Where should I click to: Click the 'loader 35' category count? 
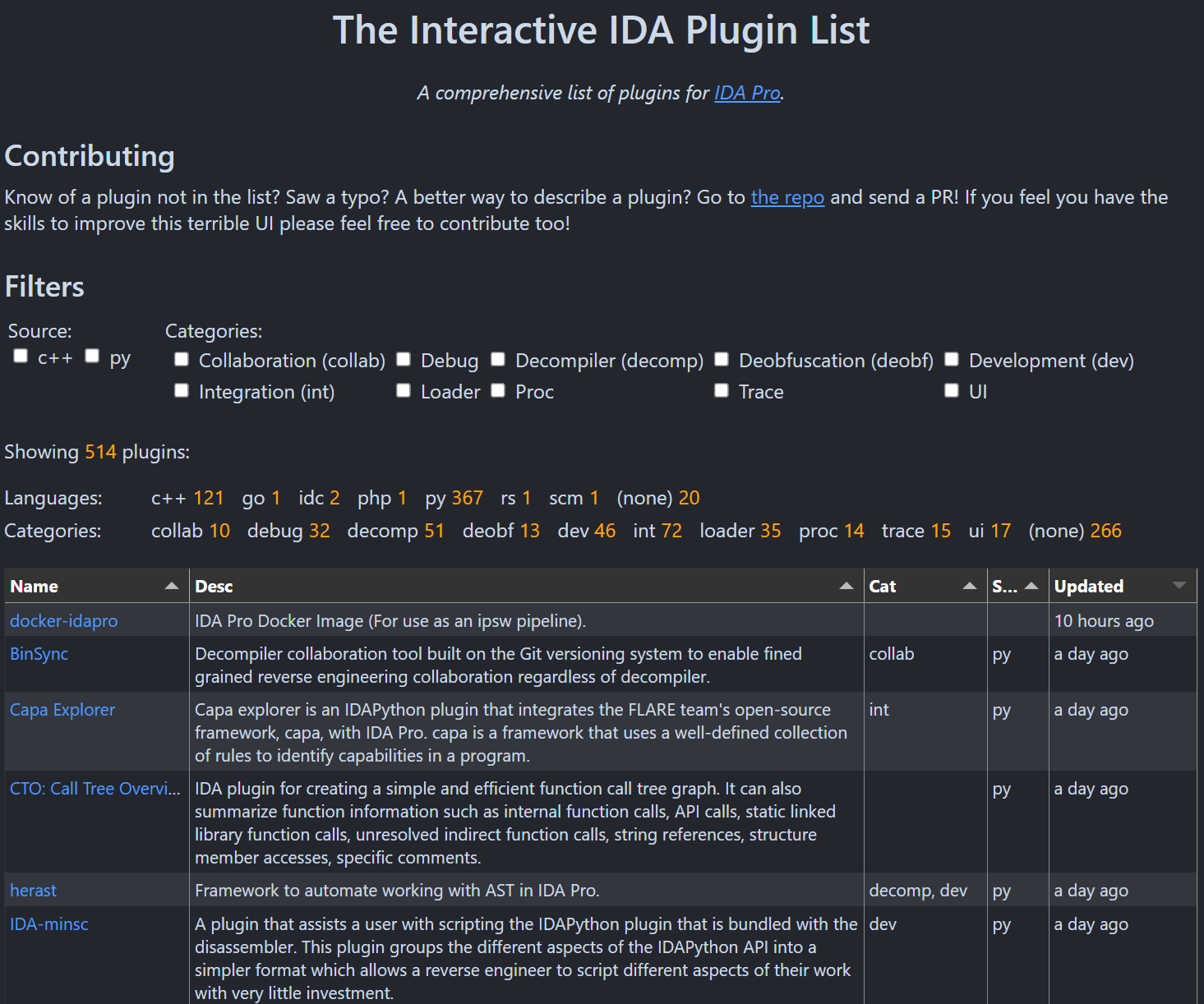tap(740, 531)
